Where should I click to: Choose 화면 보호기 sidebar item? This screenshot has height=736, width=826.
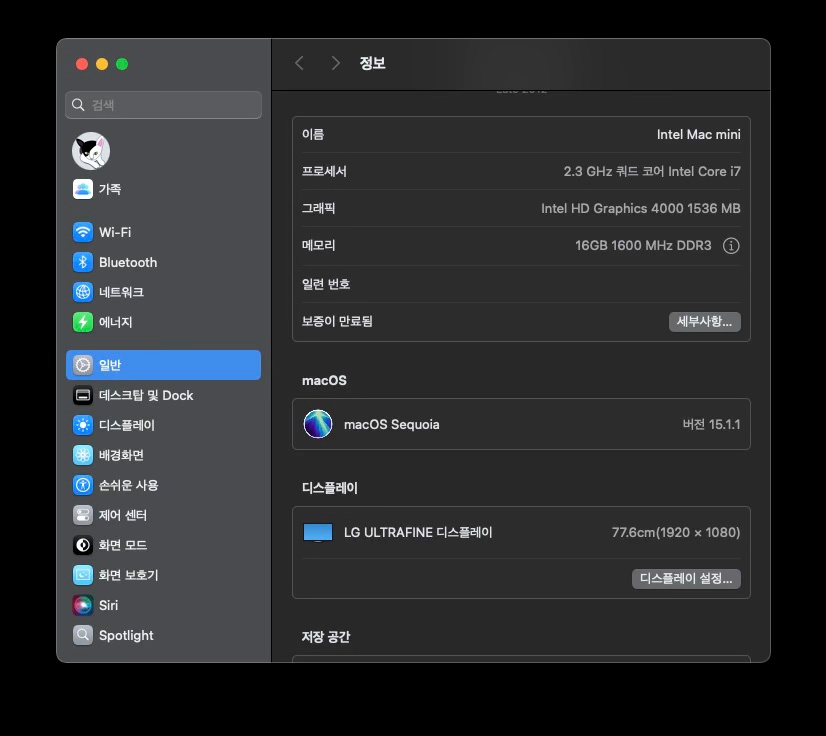[128, 575]
